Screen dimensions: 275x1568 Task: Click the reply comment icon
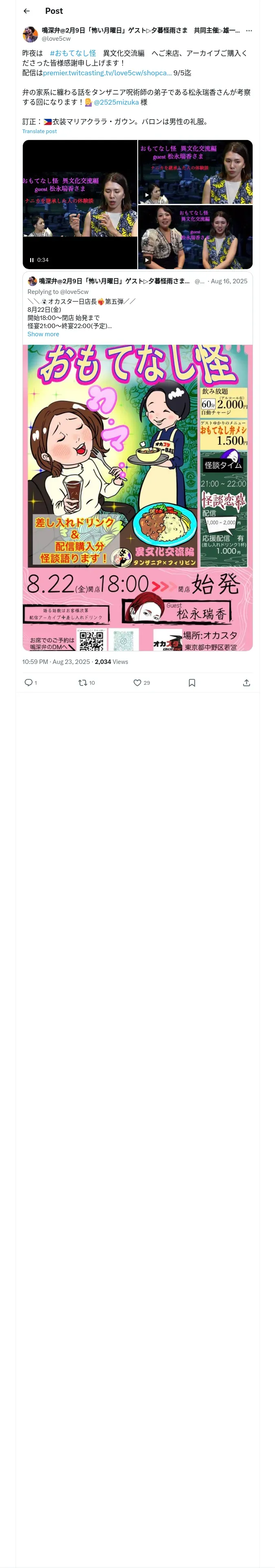(x=29, y=682)
